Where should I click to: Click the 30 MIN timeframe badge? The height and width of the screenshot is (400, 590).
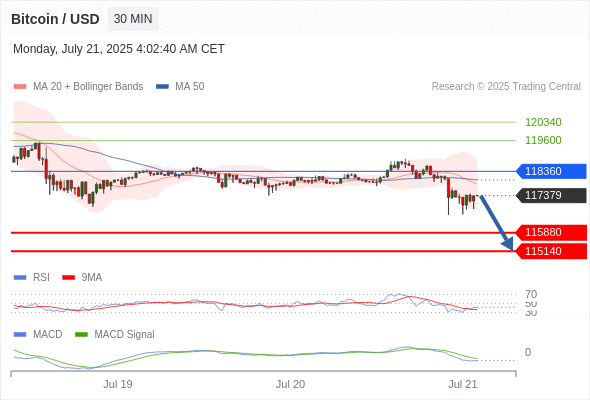(x=133, y=19)
